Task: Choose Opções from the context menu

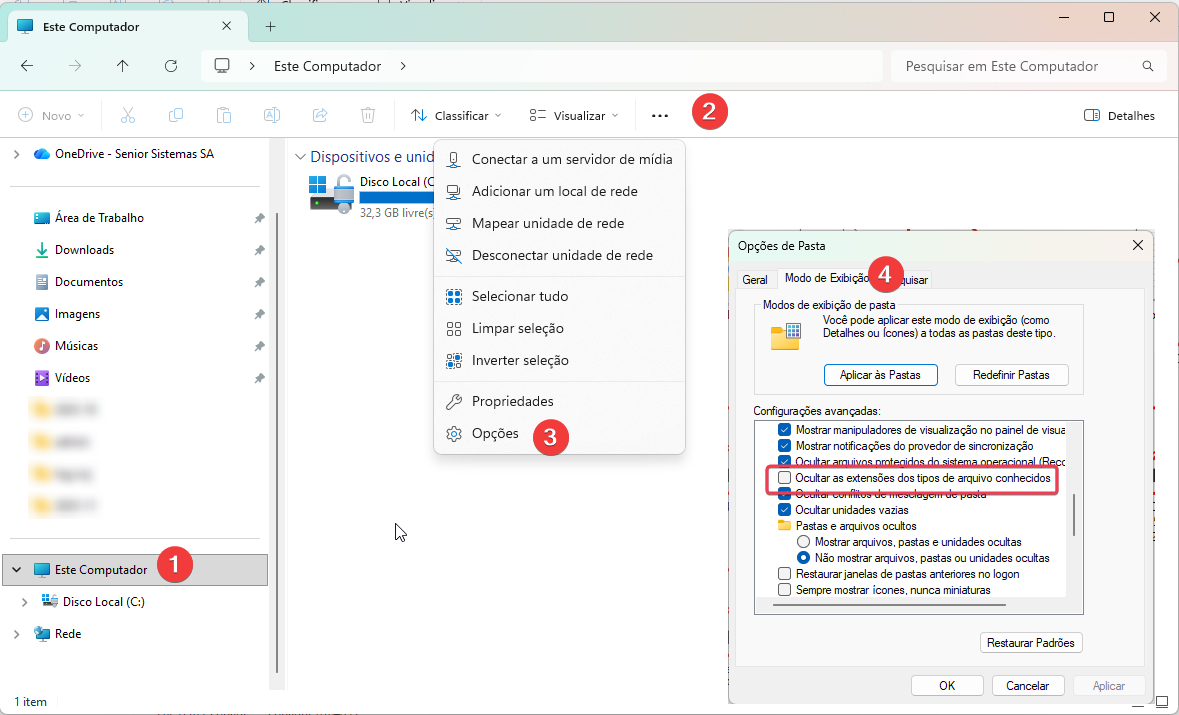Action: (x=495, y=433)
